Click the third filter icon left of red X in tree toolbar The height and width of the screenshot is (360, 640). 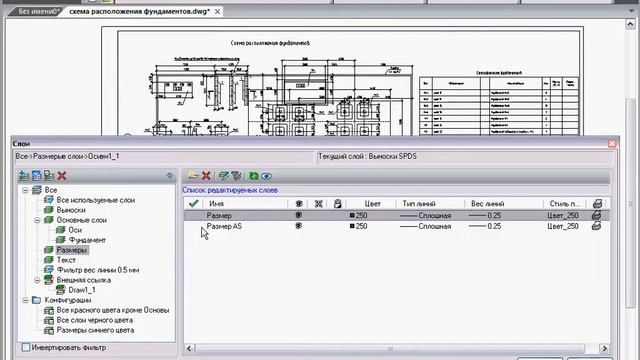tap(49, 176)
